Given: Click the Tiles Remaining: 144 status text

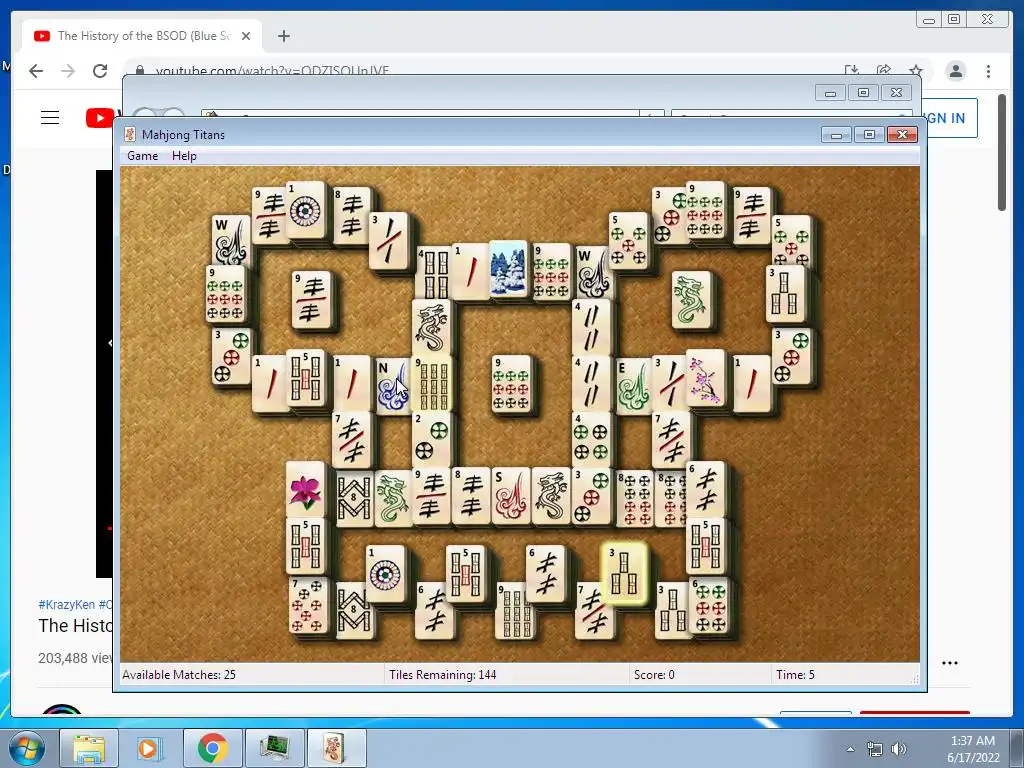Looking at the screenshot, I should coord(443,675).
